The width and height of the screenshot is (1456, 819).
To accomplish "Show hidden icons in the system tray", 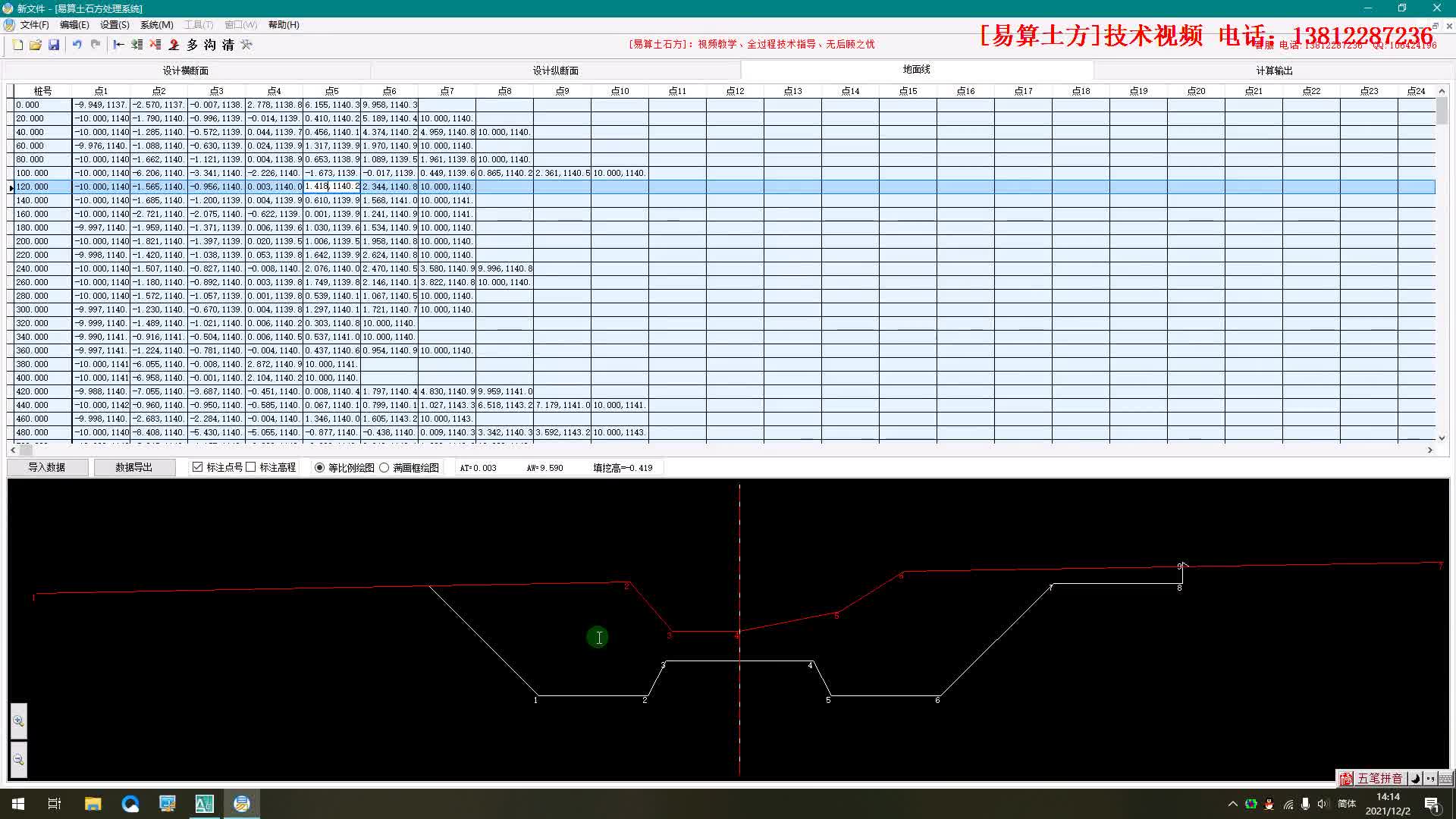I will (x=1232, y=804).
